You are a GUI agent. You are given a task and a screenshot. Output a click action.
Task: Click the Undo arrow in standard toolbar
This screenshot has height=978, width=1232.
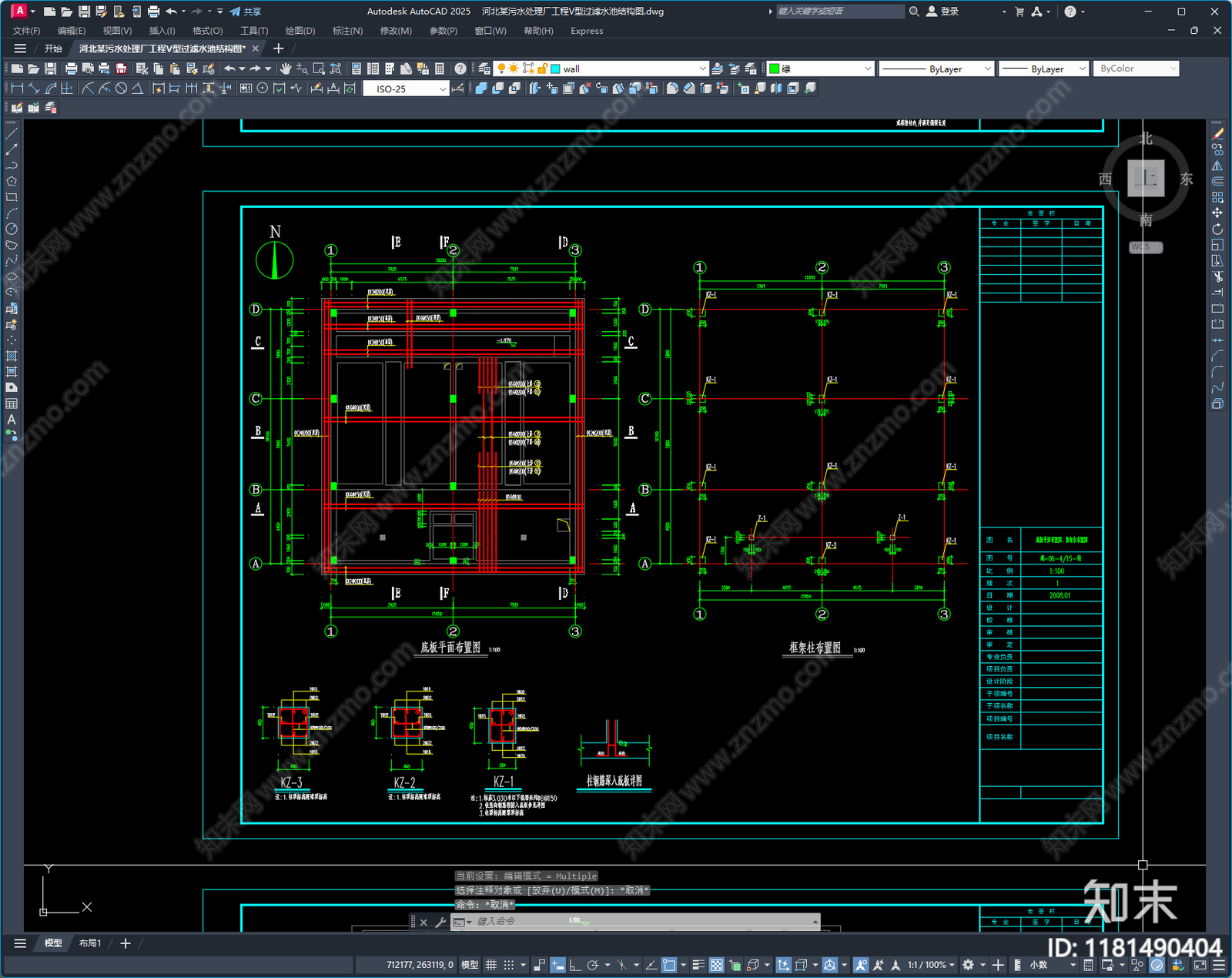229,69
